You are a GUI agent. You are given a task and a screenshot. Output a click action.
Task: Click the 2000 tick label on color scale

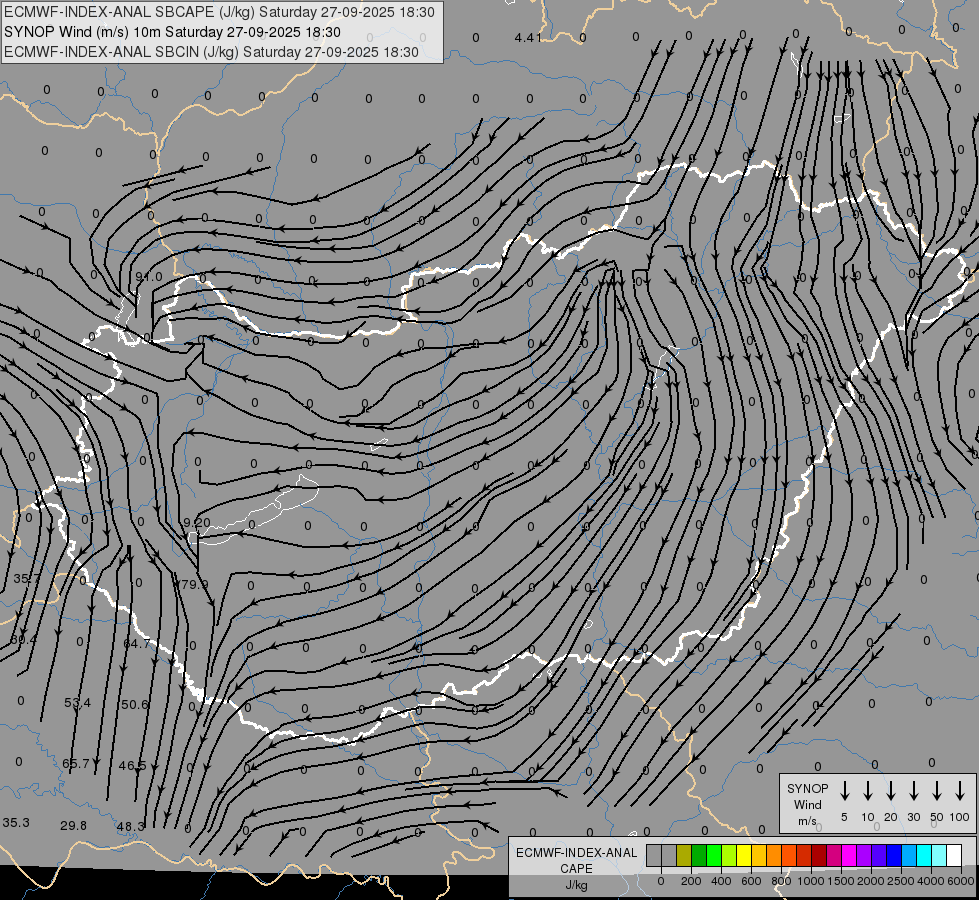pos(871,881)
